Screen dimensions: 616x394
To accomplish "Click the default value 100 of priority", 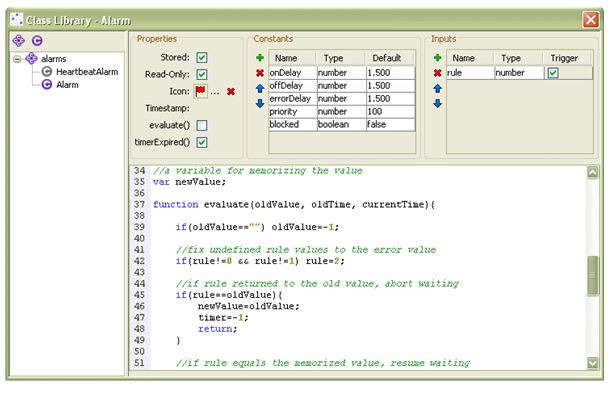I will click(x=390, y=112).
